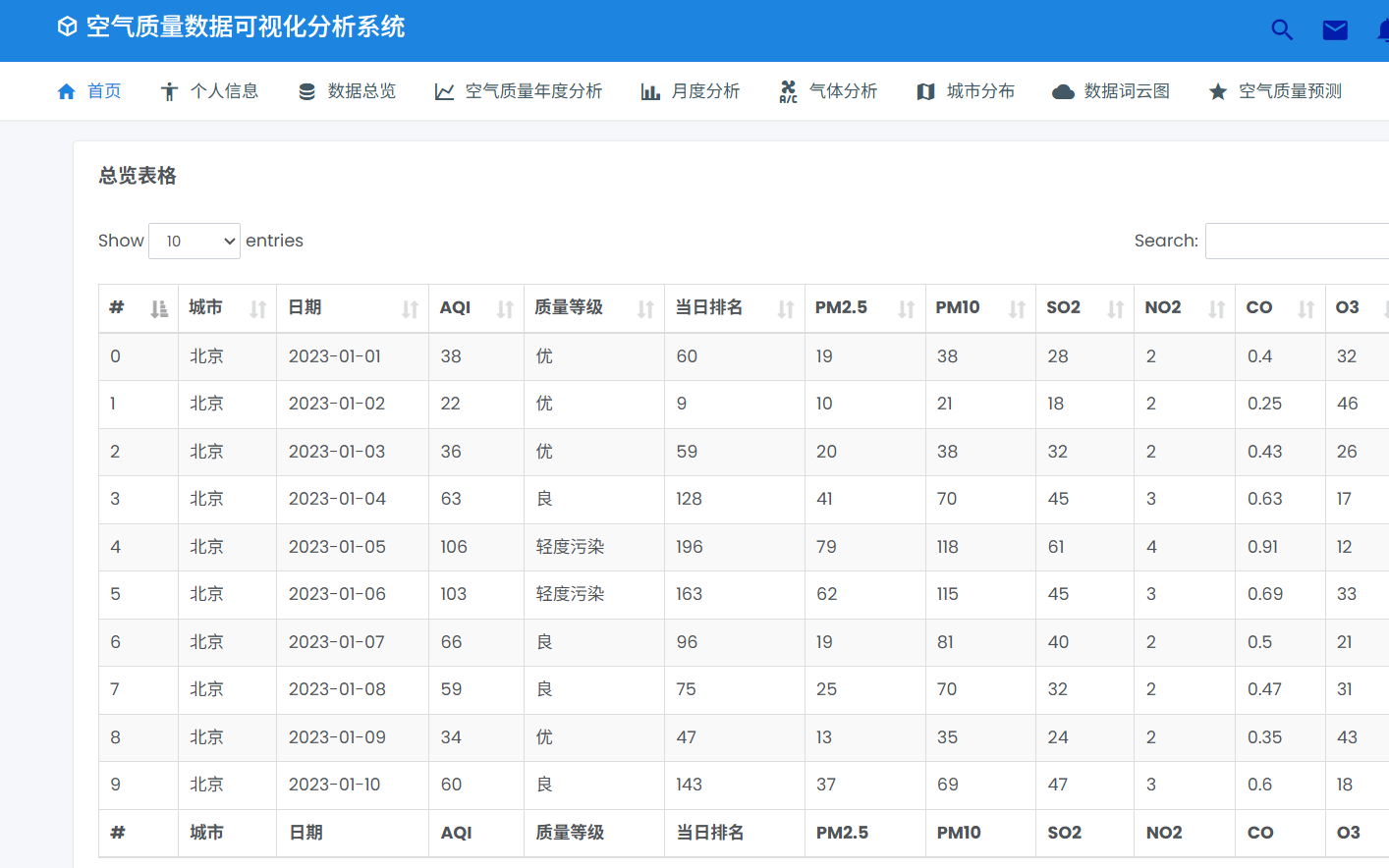Click the cube logo beside system title
This screenshot has width=1389, height=868.
[x=67, y=27]
